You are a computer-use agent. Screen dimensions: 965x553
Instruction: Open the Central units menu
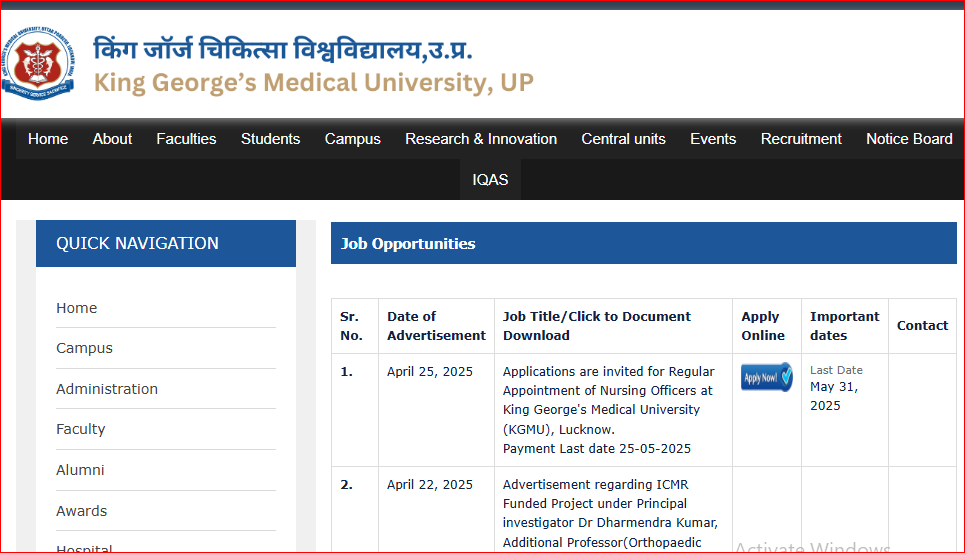coord(623,139)
